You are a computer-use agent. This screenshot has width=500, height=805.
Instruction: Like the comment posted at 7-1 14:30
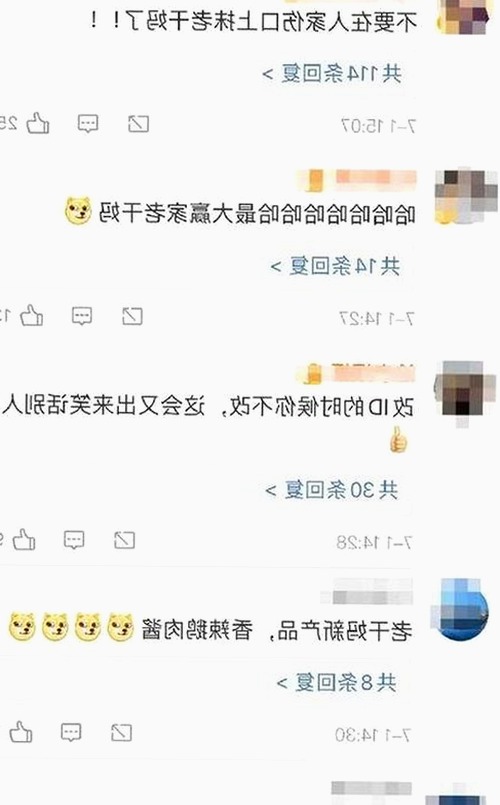[21, 732]
